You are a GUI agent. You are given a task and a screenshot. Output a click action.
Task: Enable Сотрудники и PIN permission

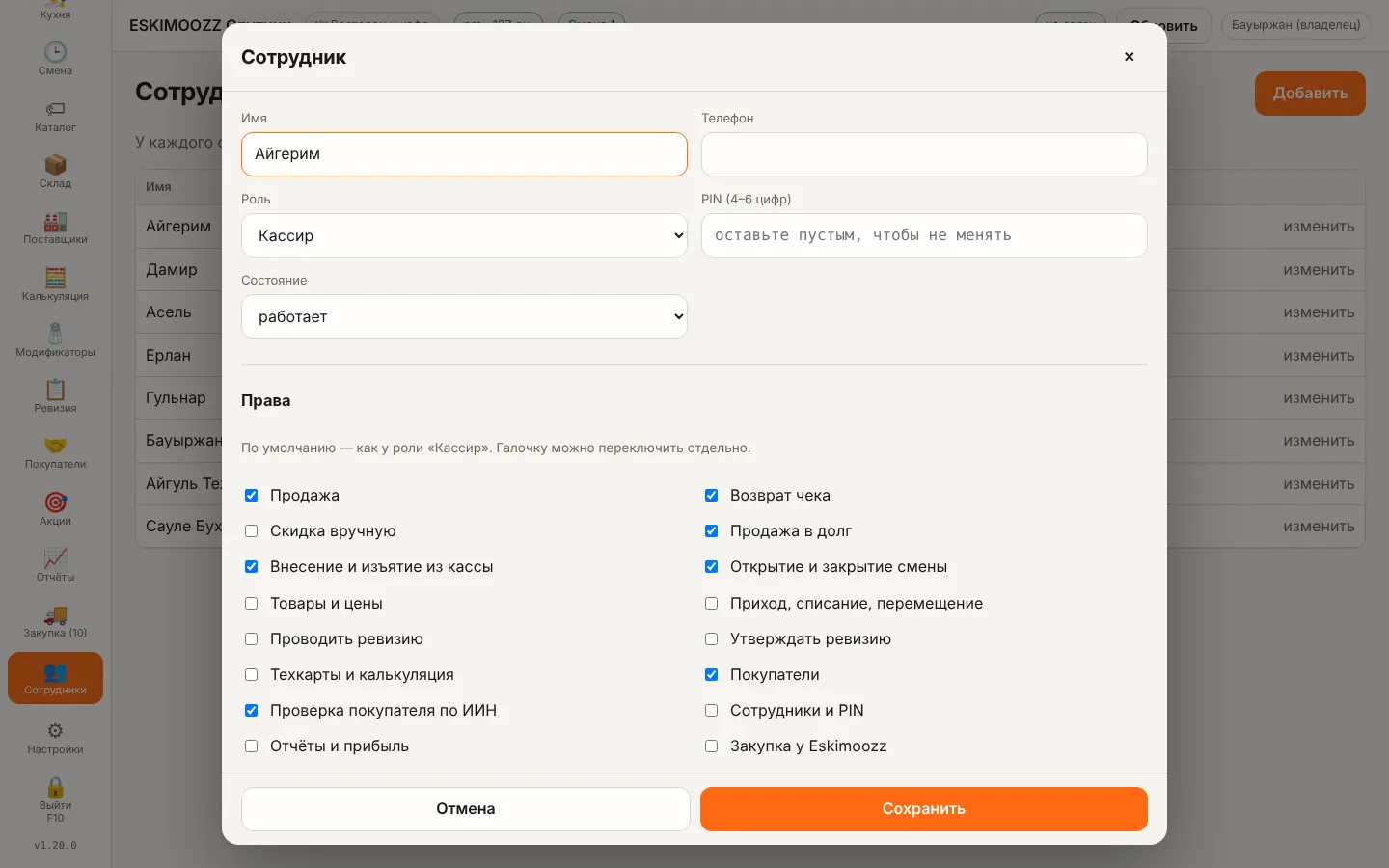[711, 711]
